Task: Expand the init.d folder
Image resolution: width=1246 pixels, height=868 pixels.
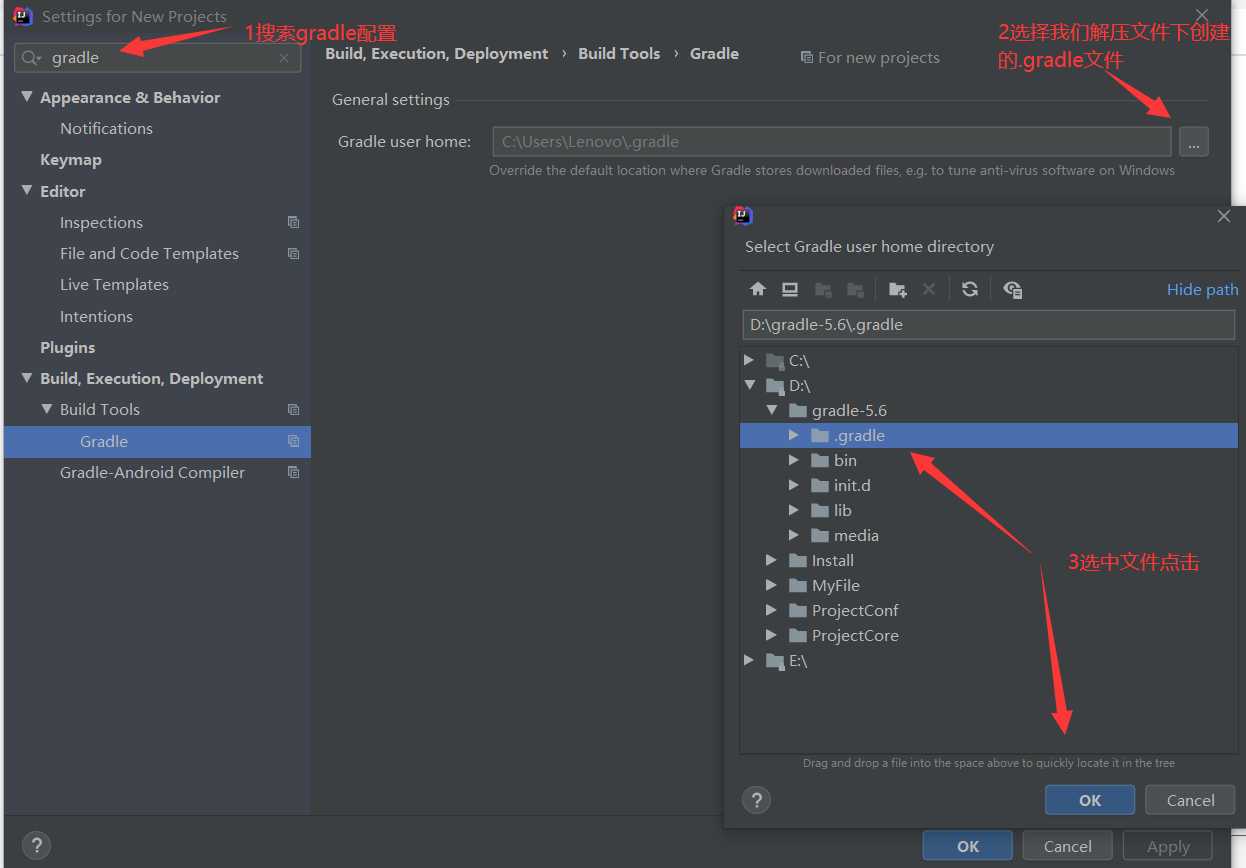Action: [x=793, y=485]
